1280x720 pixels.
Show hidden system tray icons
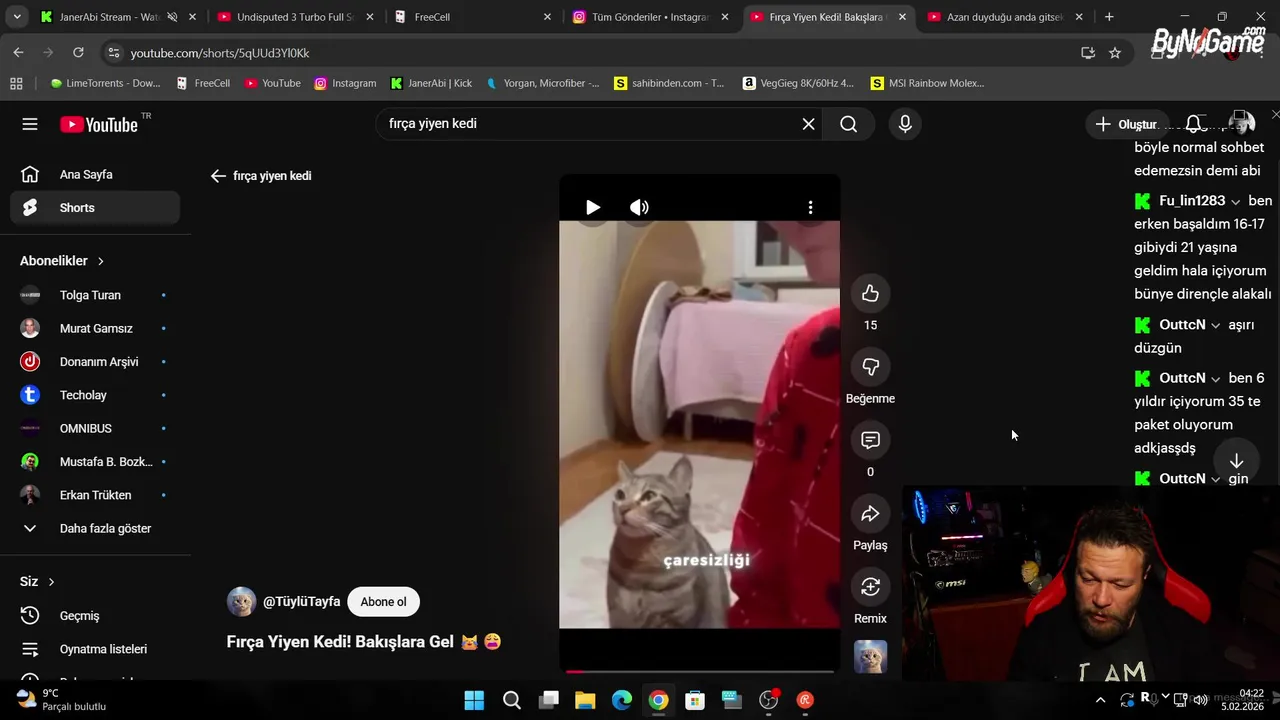[x=1101, y=700]
